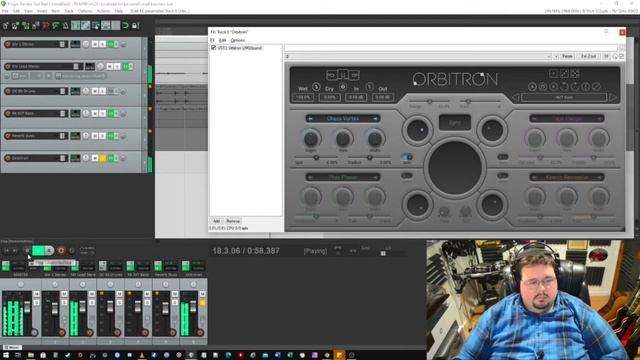This screenshot has width=640, height=360.
Task: Click the Param button in the FX window
Action: tap(567, 56)
